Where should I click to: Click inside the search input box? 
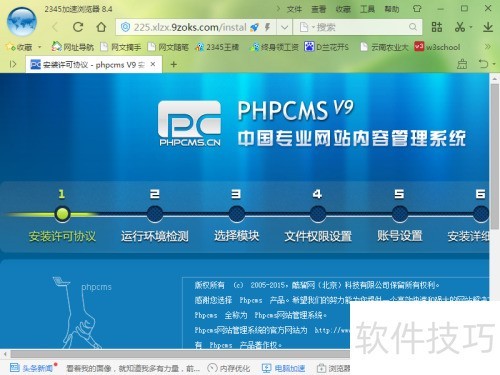click(361, 27)
